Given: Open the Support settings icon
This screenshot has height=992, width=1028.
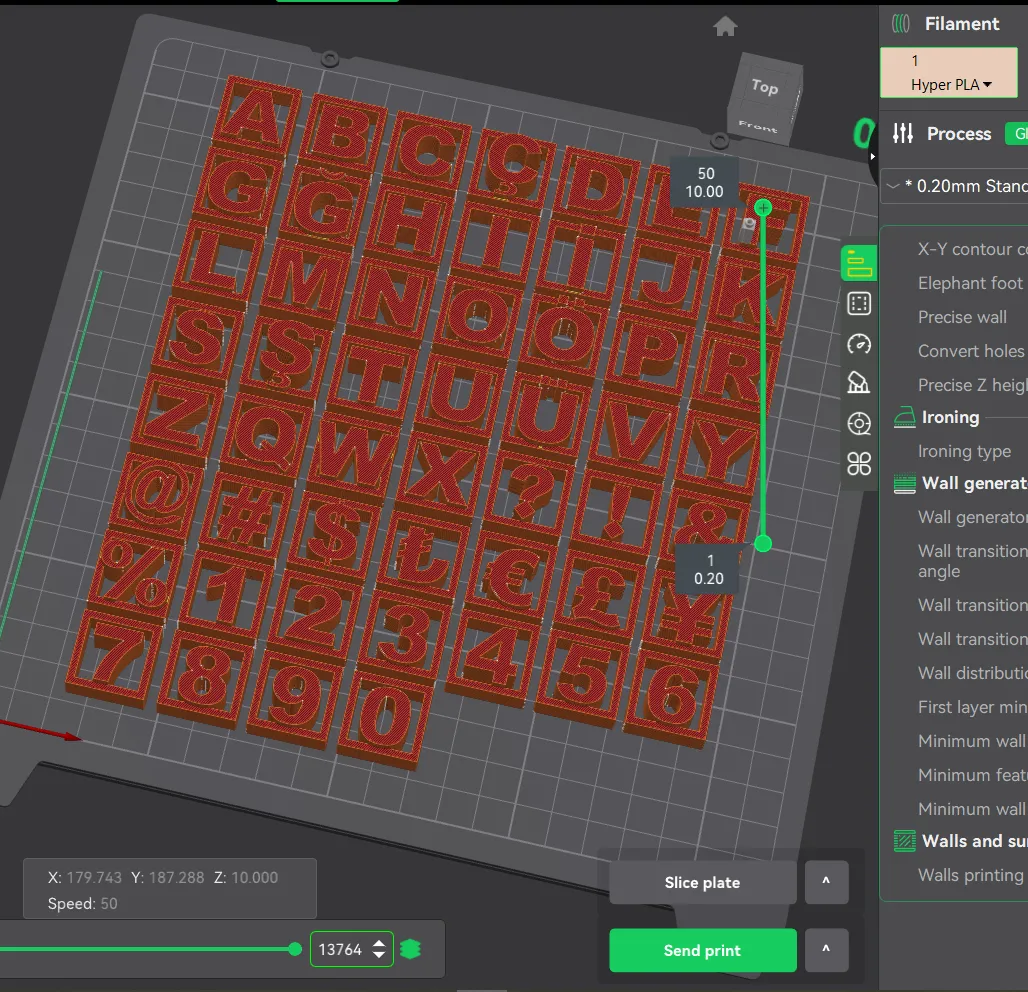Looking at the screenshot, I should point(859,383).
